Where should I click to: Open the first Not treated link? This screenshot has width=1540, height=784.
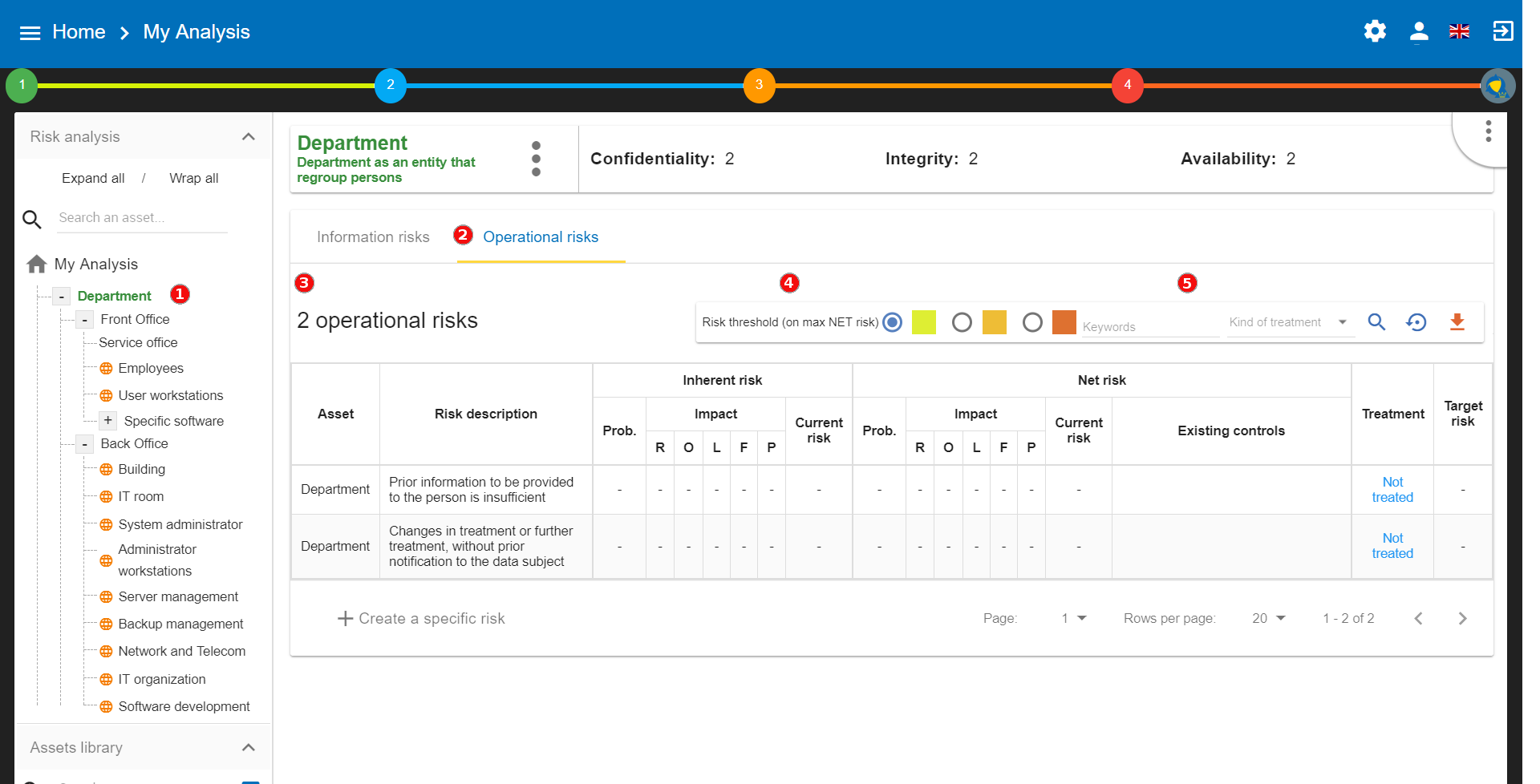(1392, 490)
